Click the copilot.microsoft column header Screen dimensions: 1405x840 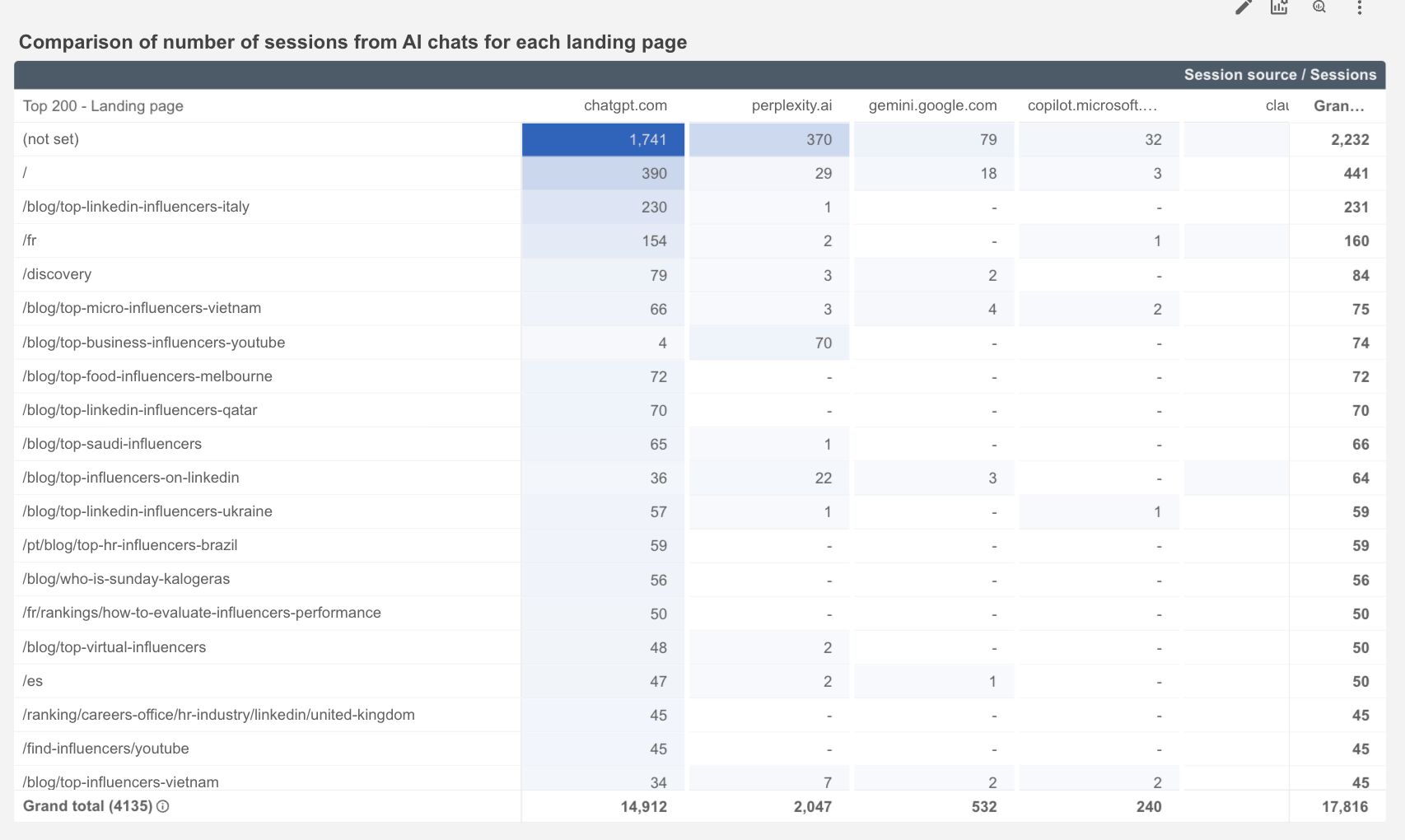[1091, 105]
